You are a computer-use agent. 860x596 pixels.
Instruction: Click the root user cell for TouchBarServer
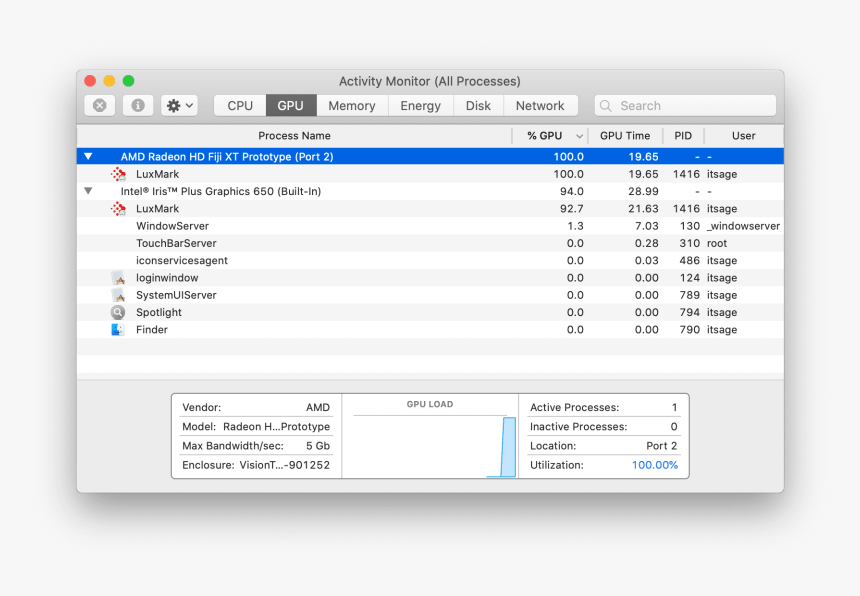click(x=717, y=243)
